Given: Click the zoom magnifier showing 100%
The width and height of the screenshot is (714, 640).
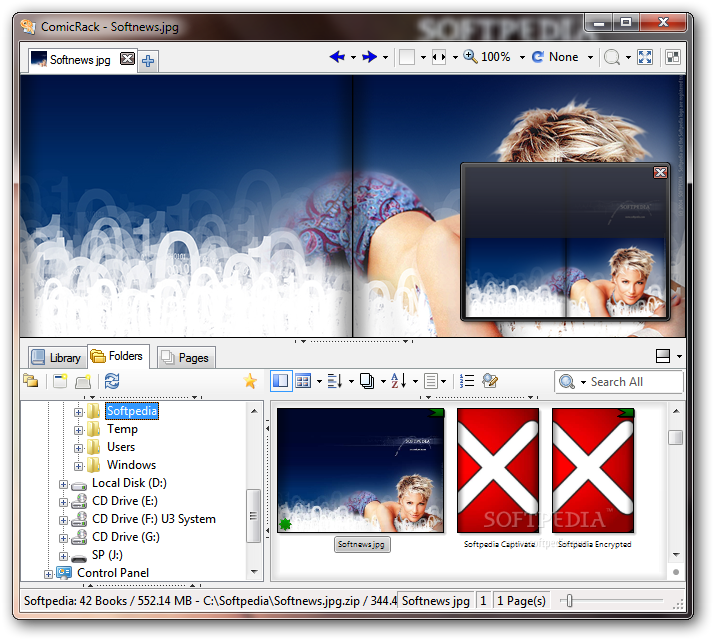Looking at the screenshot, I should click(470, 56).
